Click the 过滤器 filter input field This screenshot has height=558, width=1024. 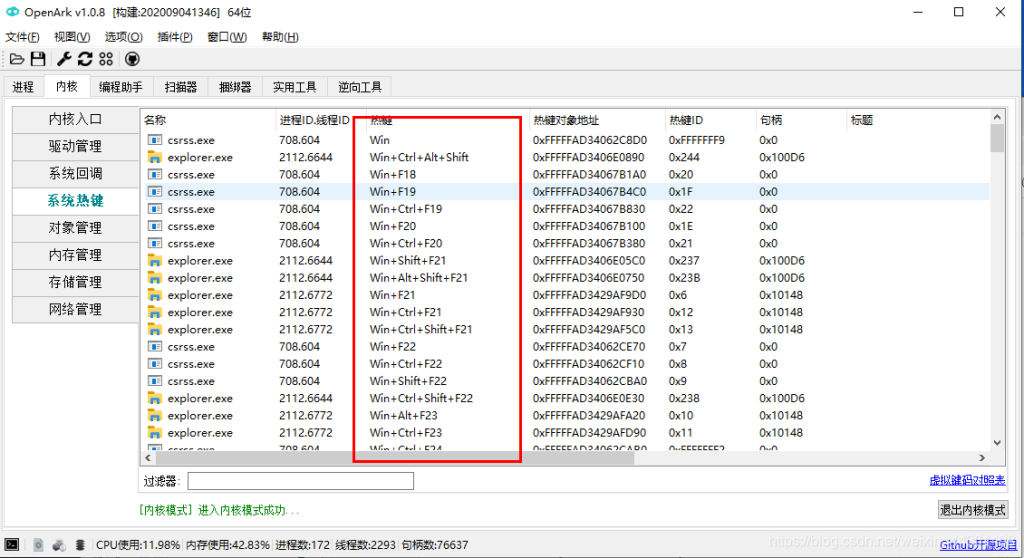click(x=300, y=482)
